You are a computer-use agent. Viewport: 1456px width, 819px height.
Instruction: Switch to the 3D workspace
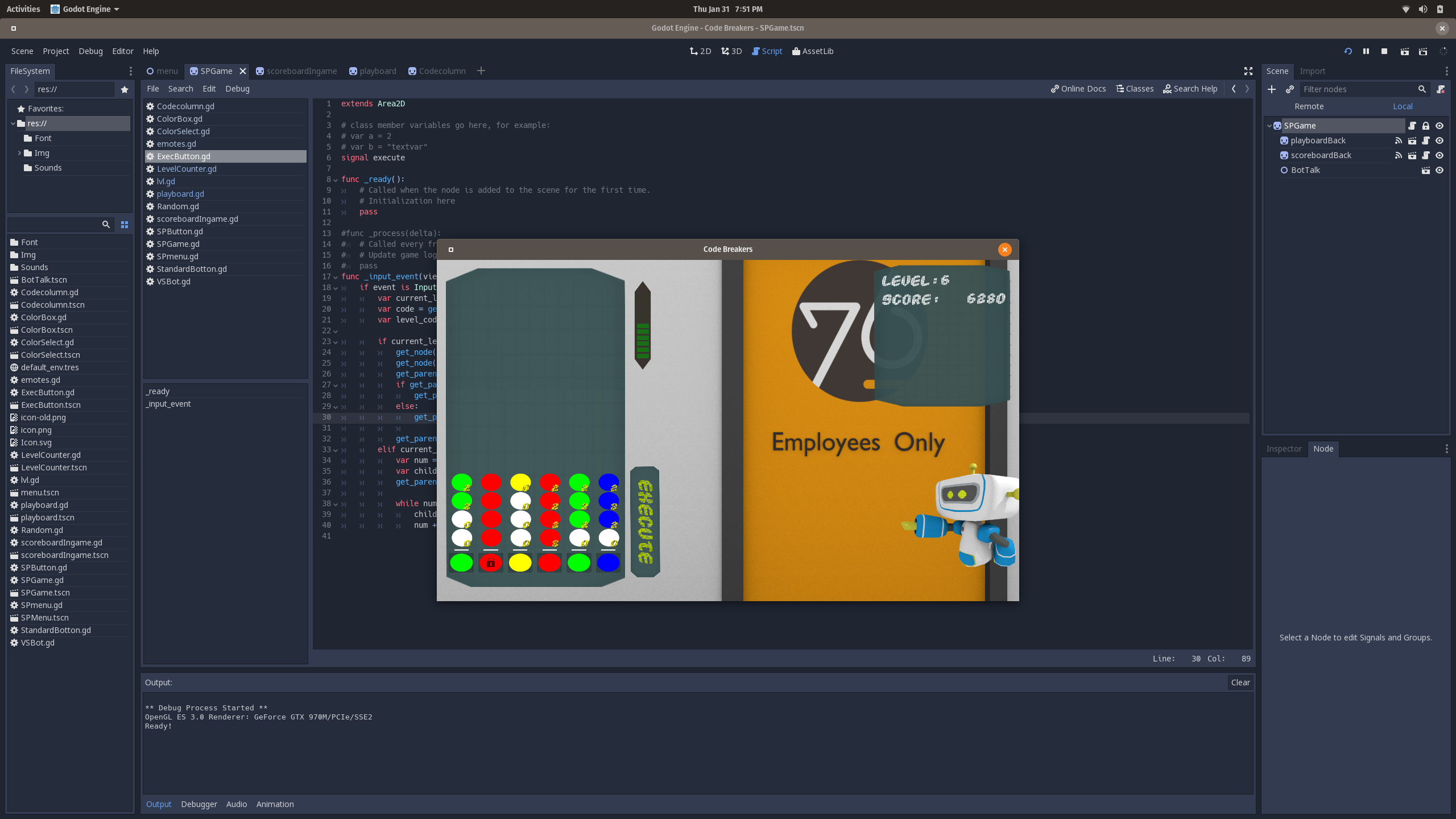[x=731, y=51]
